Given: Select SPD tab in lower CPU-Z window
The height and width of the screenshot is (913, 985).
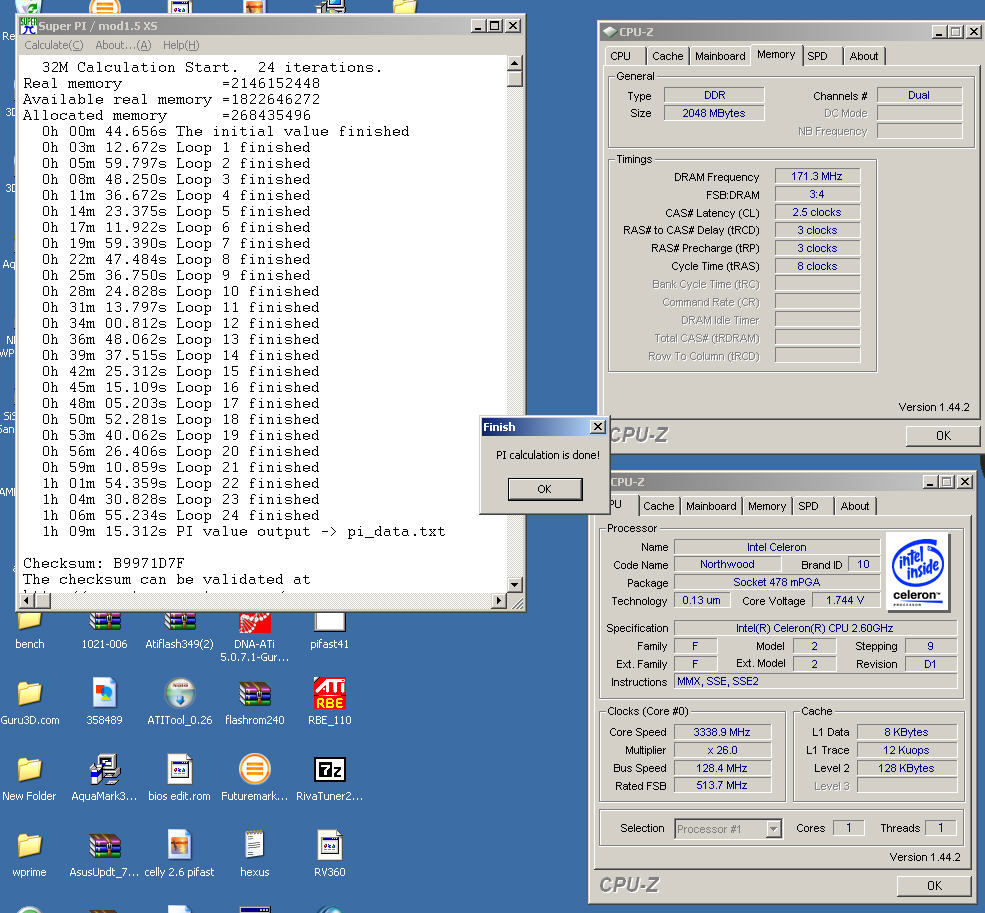Looking at the screenshot, I should click(x=808, y=506).
